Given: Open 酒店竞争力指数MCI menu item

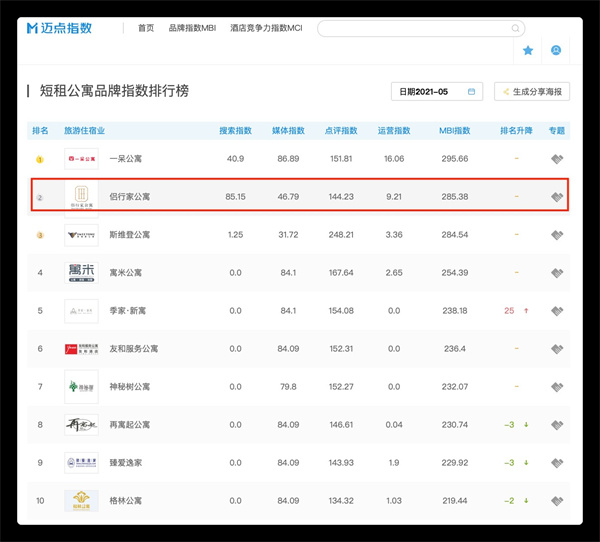Looking at the screenshot, I should click(266, 29).
